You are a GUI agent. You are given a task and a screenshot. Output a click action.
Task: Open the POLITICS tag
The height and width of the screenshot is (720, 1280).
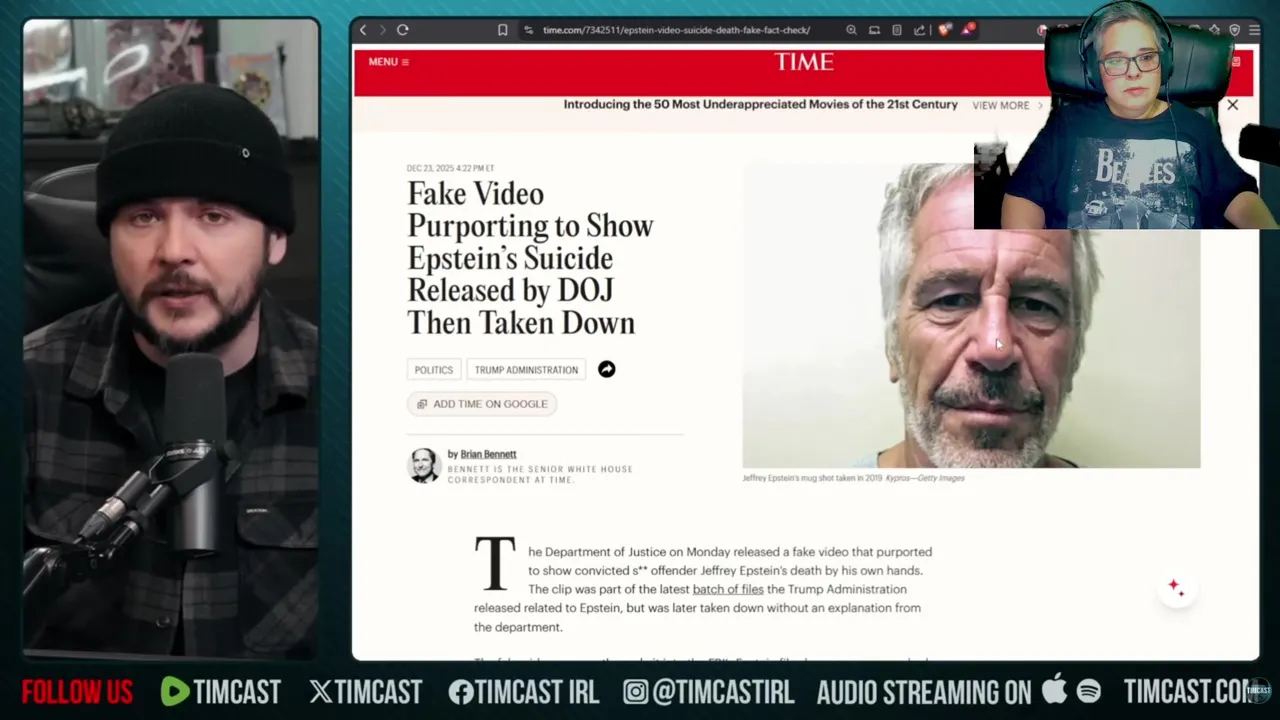tap(434, 370)
